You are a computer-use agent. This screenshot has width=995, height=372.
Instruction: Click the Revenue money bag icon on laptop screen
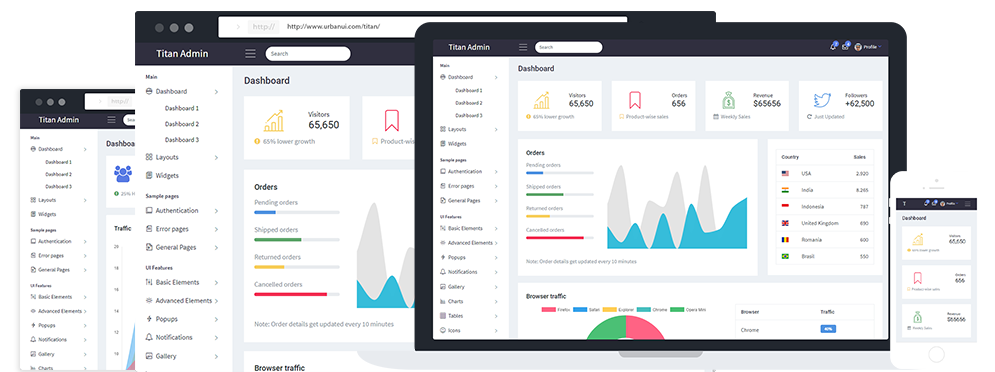click(728, 100)
